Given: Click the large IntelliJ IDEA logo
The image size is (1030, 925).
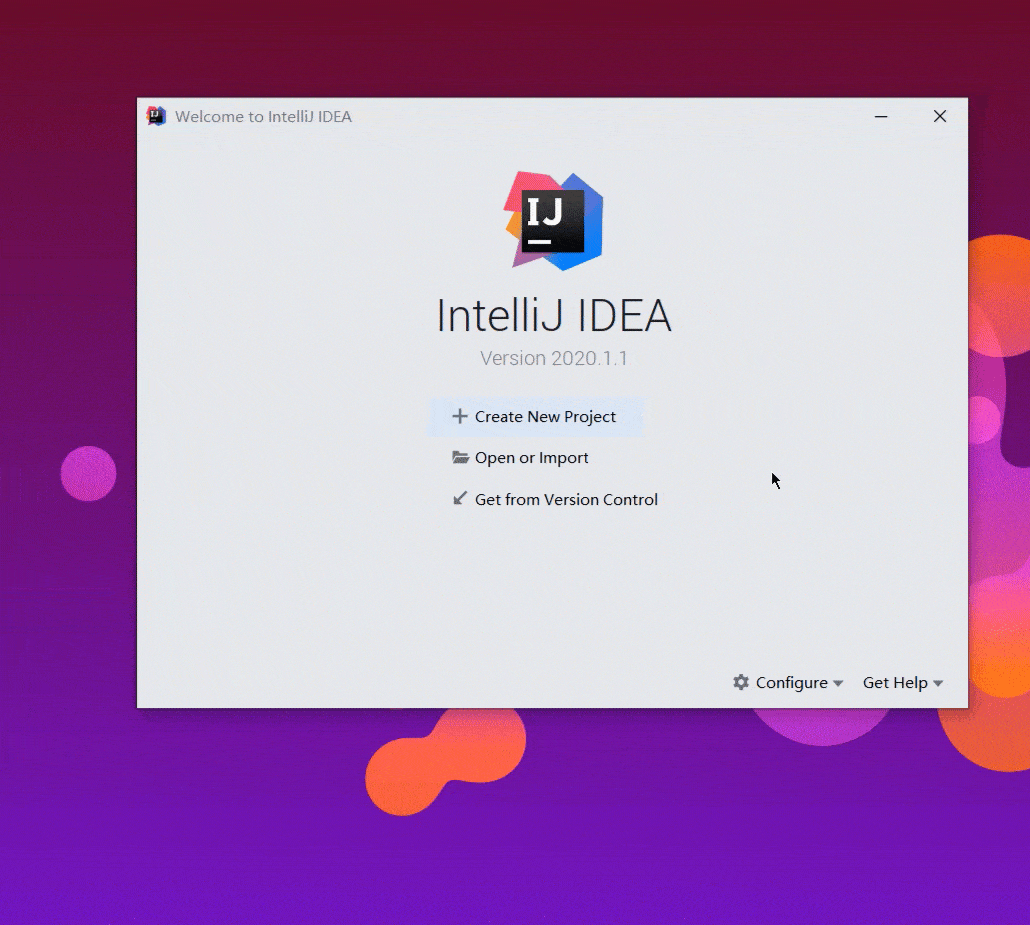Looking at the screenshot, I should click(554, 221).
